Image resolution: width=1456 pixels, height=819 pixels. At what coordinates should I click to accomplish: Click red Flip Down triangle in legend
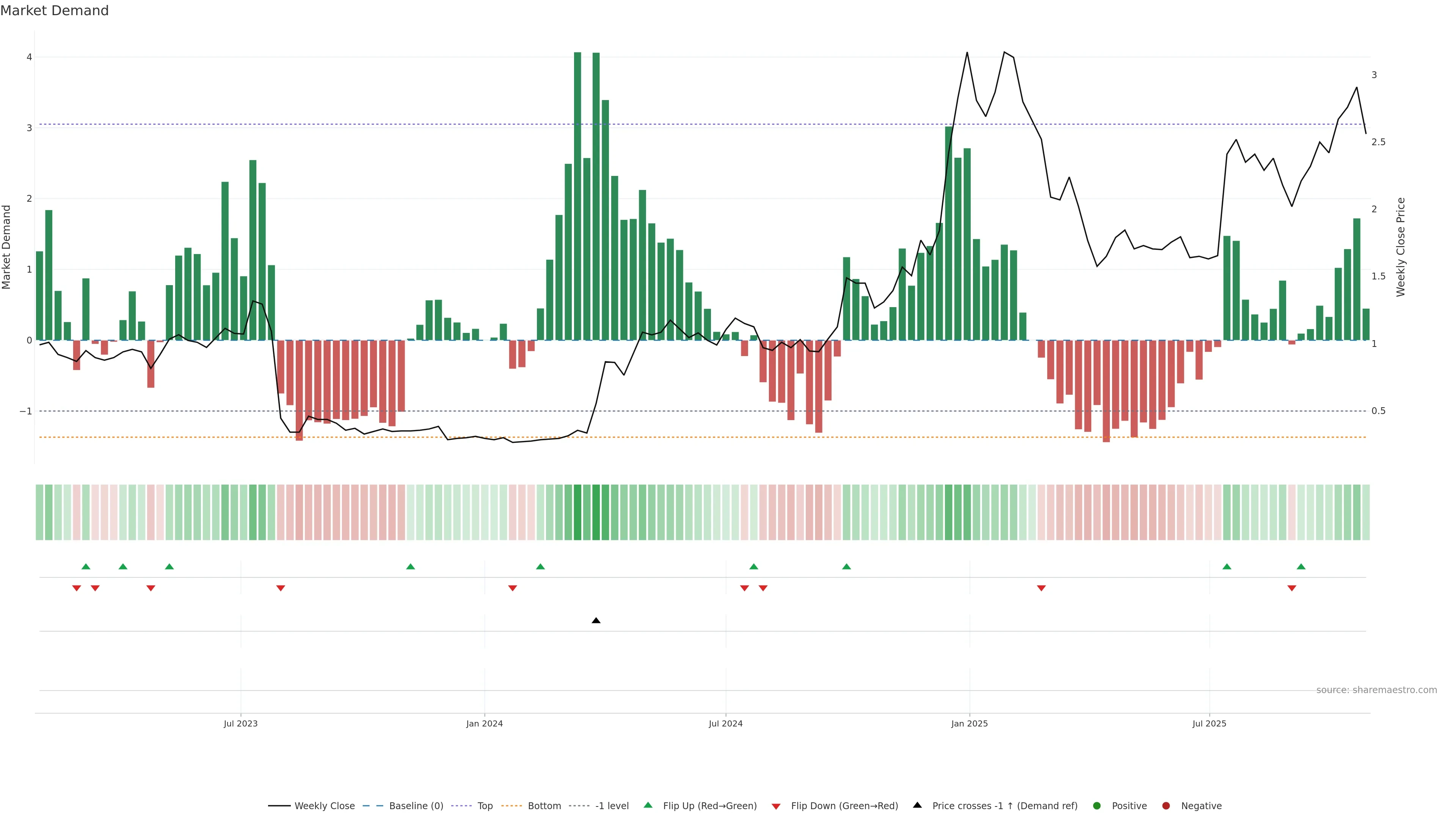[776, 806]
